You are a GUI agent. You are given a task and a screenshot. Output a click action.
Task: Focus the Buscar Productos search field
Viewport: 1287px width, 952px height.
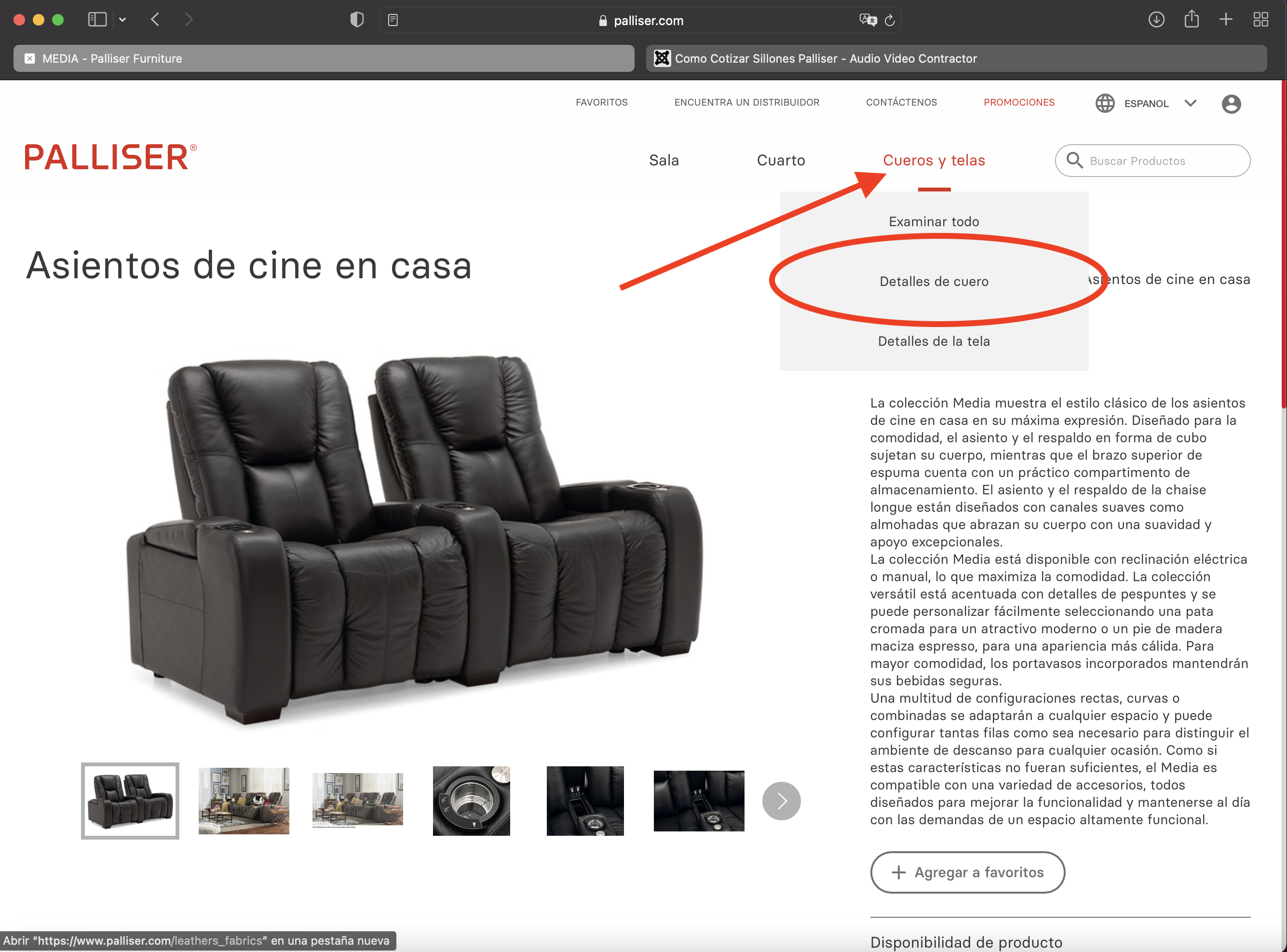pos(1152,160)
